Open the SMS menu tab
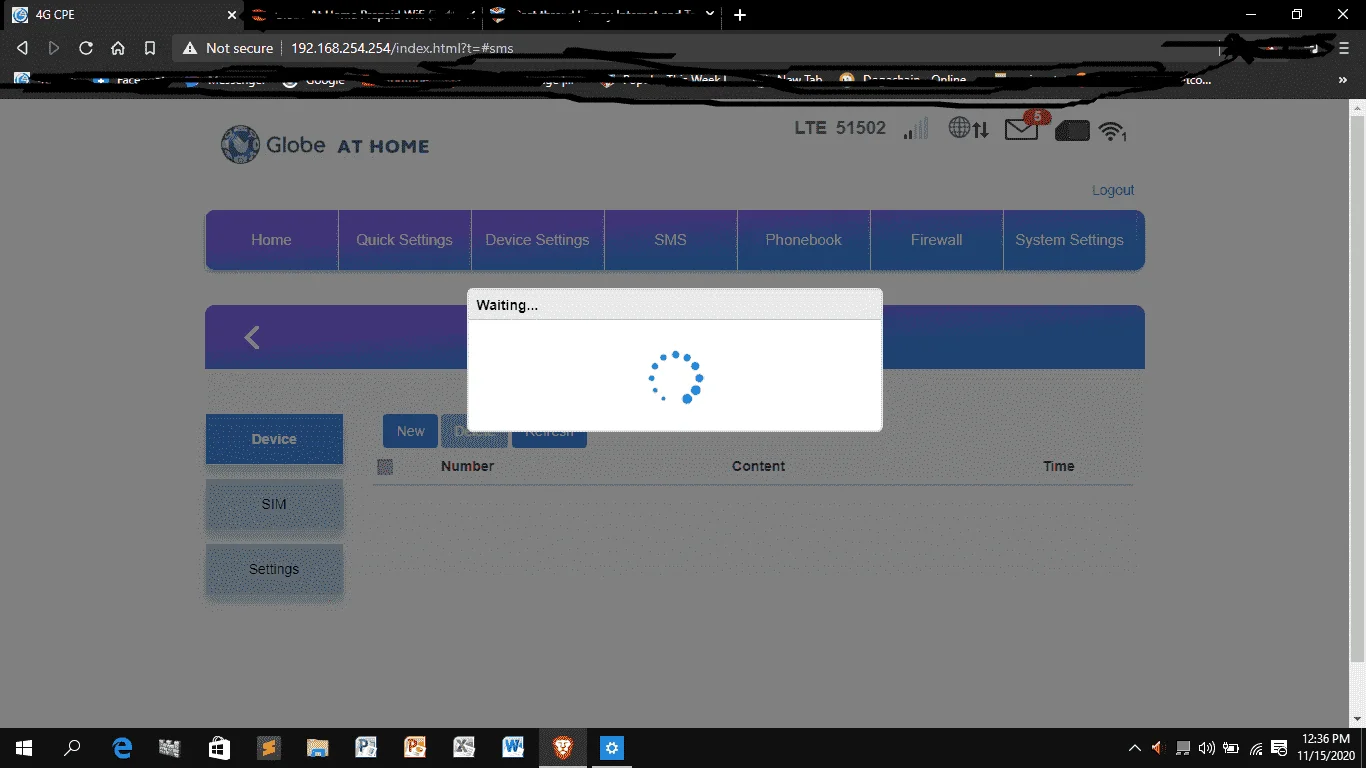 pyautogui.click(x=670, y=240)
